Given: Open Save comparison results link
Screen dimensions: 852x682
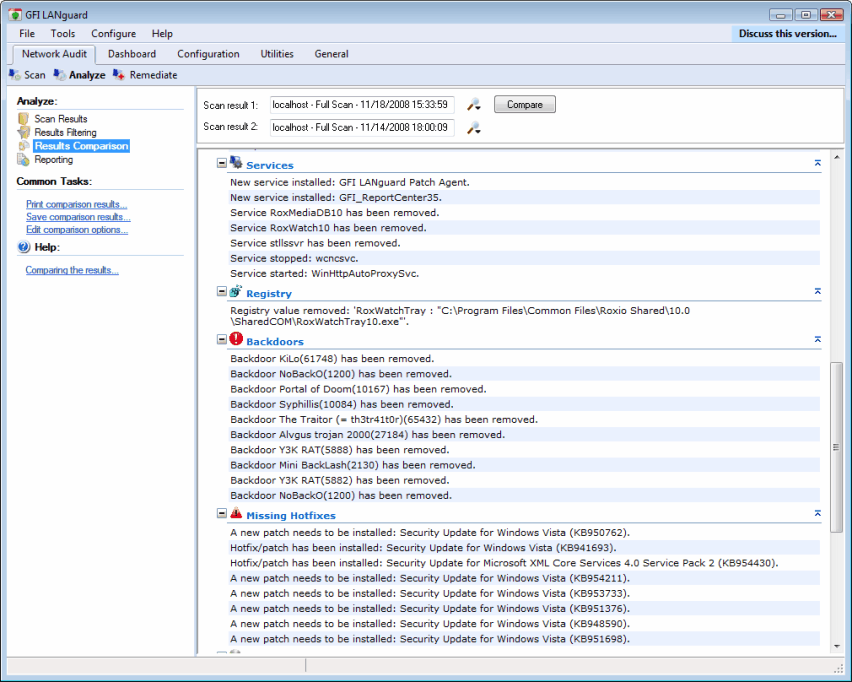Looking at the screenshot, I should (x=78, y=217).
